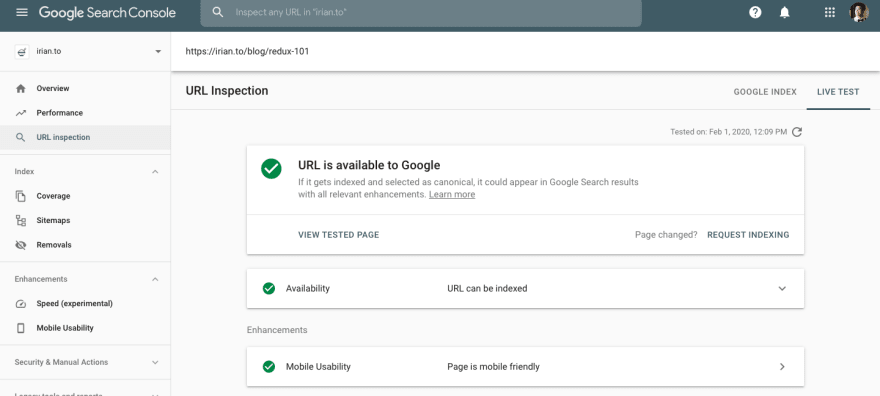Click Request Indexing
This screenshot has height=396, width=880.
tap(748, 235)
